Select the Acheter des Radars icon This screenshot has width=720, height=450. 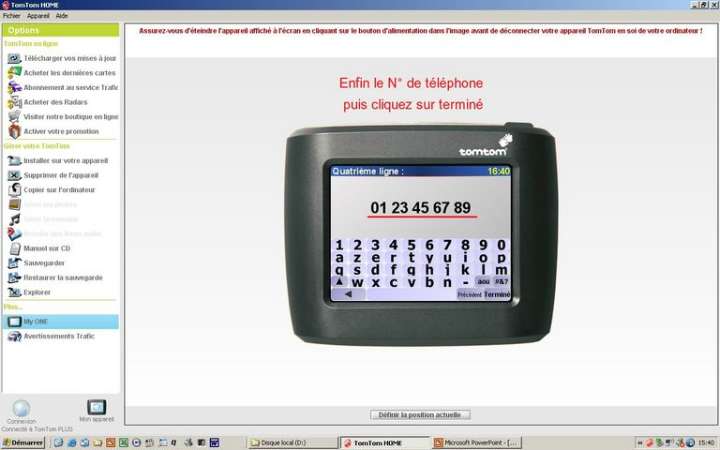[x=14, y=102]
